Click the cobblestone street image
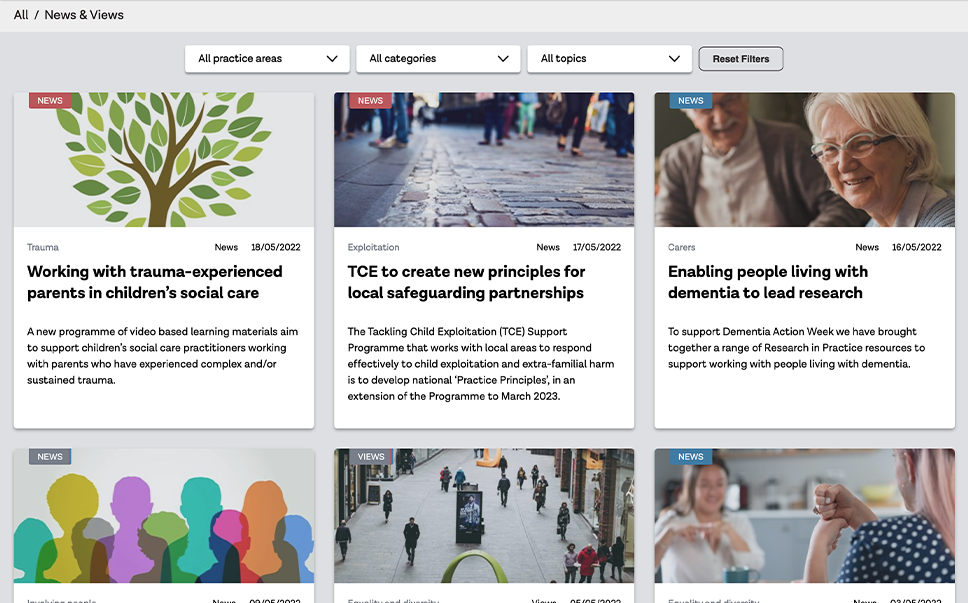The width and height of the screenshot is (968, 603). 484,160
